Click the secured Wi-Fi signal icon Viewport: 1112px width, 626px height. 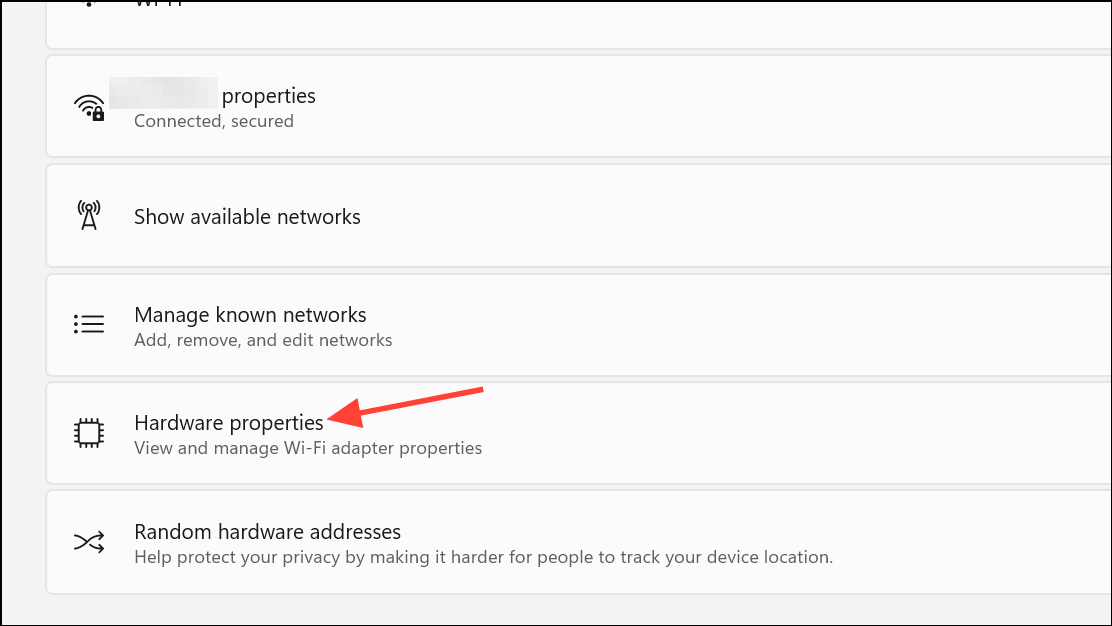pos(89,107)
